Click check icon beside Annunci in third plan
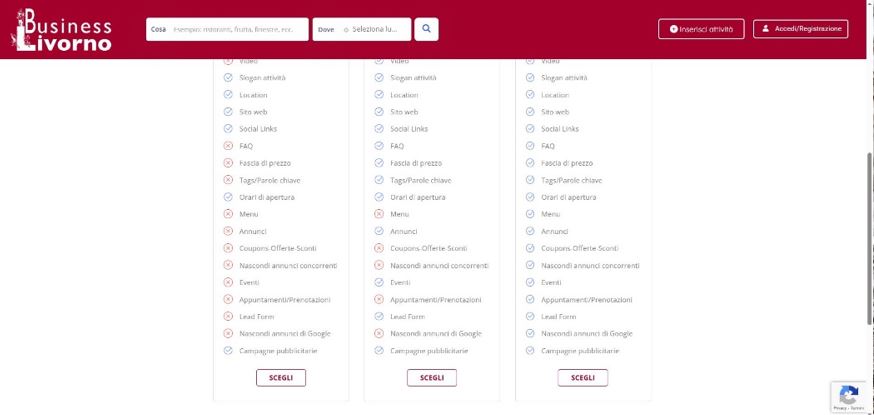 pos(530,231)
